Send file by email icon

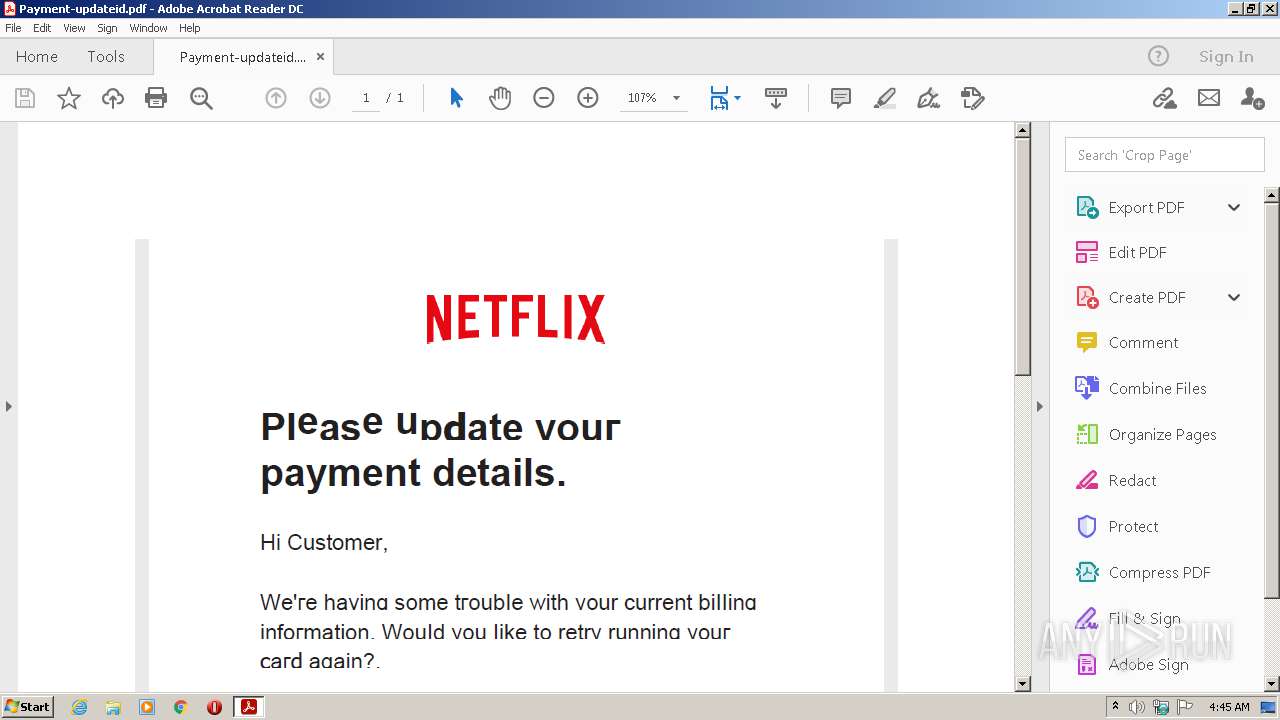(x=1209, y=98)
